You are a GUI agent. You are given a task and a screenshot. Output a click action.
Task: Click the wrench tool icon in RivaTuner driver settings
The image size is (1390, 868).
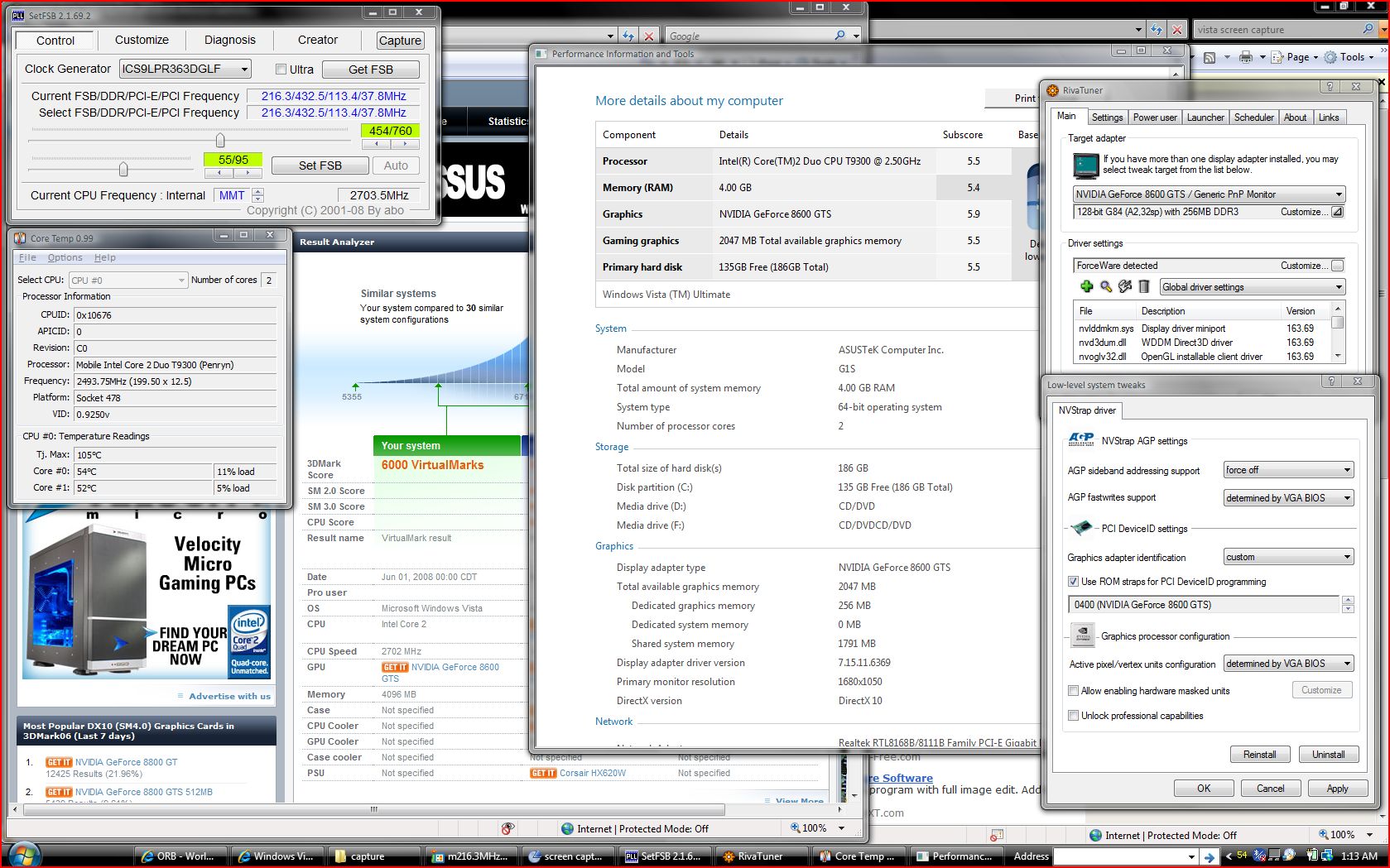[x=1124, y=286]
